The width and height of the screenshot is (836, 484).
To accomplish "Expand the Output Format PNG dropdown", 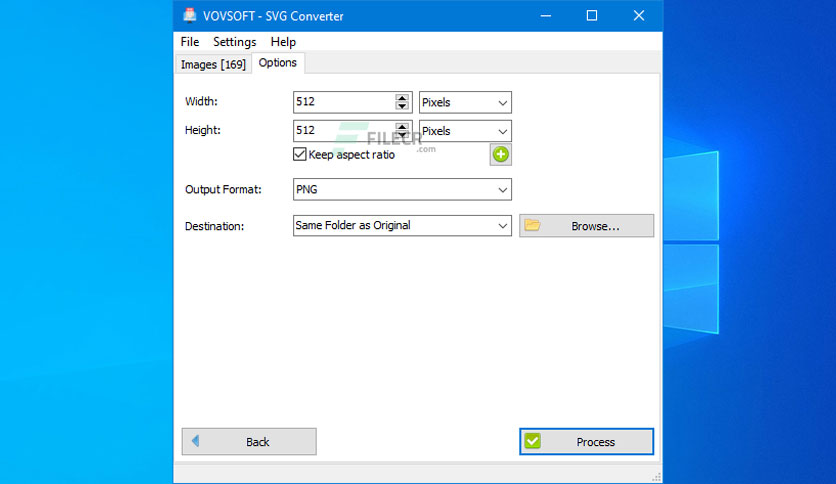I will click(x=402, y=190).
